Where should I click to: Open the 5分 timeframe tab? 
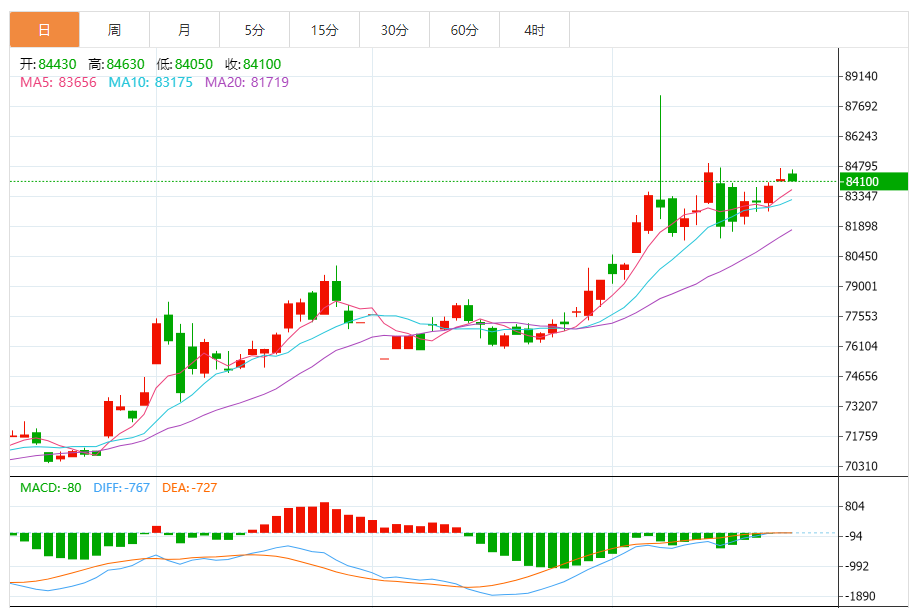[254, 29]
